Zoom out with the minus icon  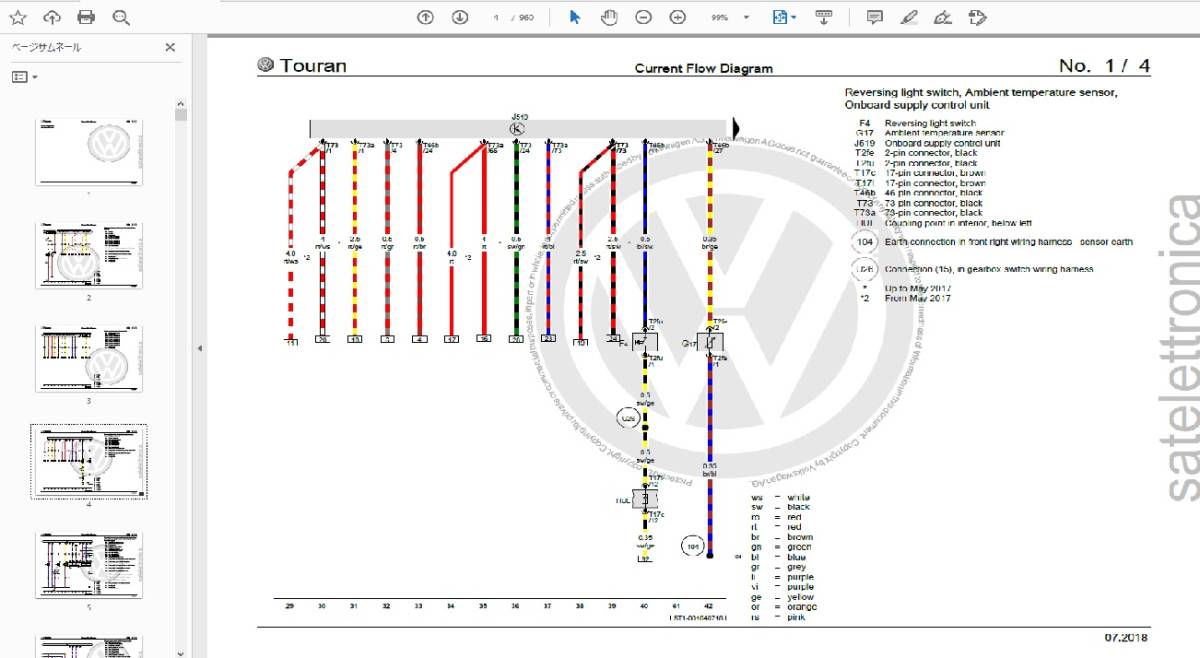tap(644, 17)
